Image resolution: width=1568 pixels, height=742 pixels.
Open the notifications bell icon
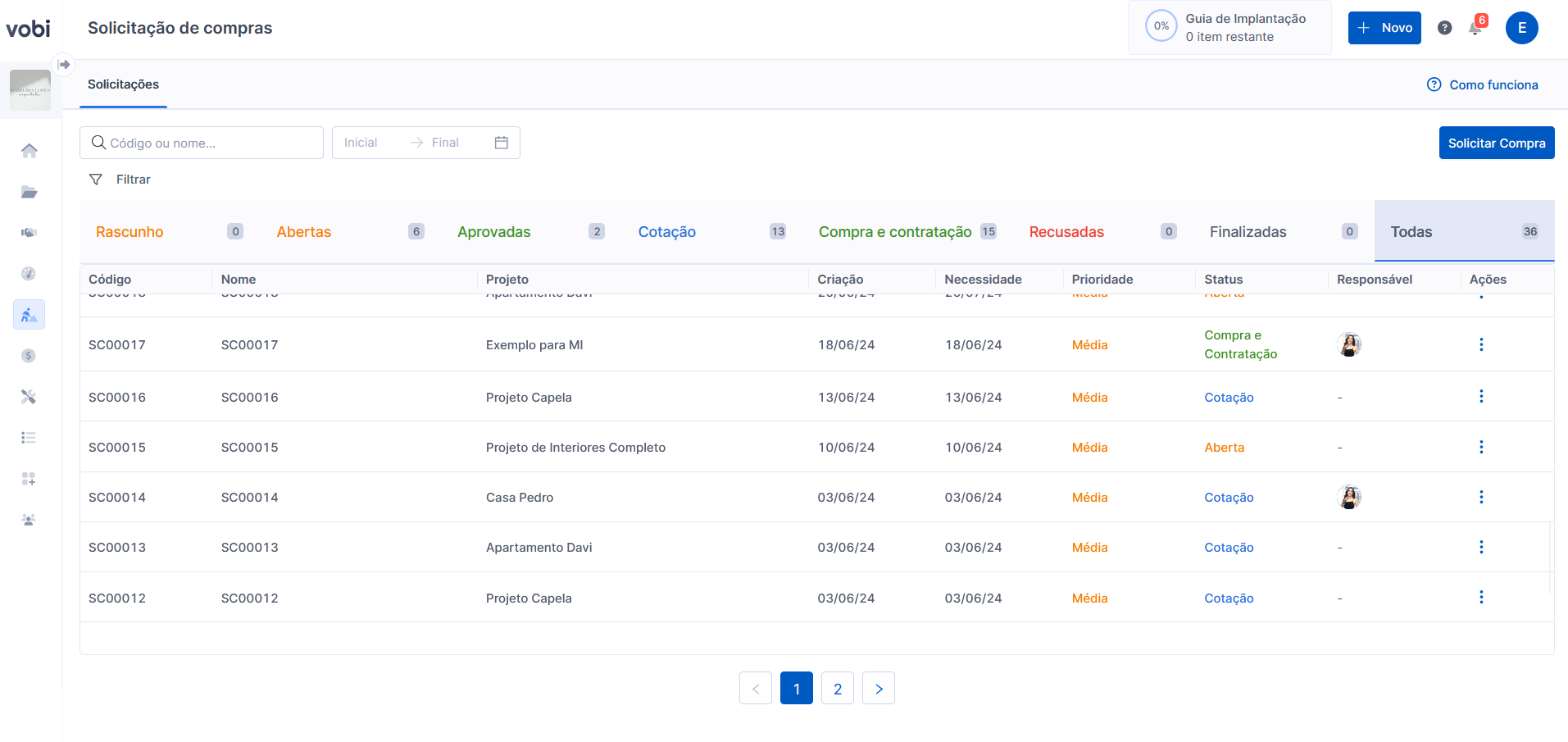1475,29
